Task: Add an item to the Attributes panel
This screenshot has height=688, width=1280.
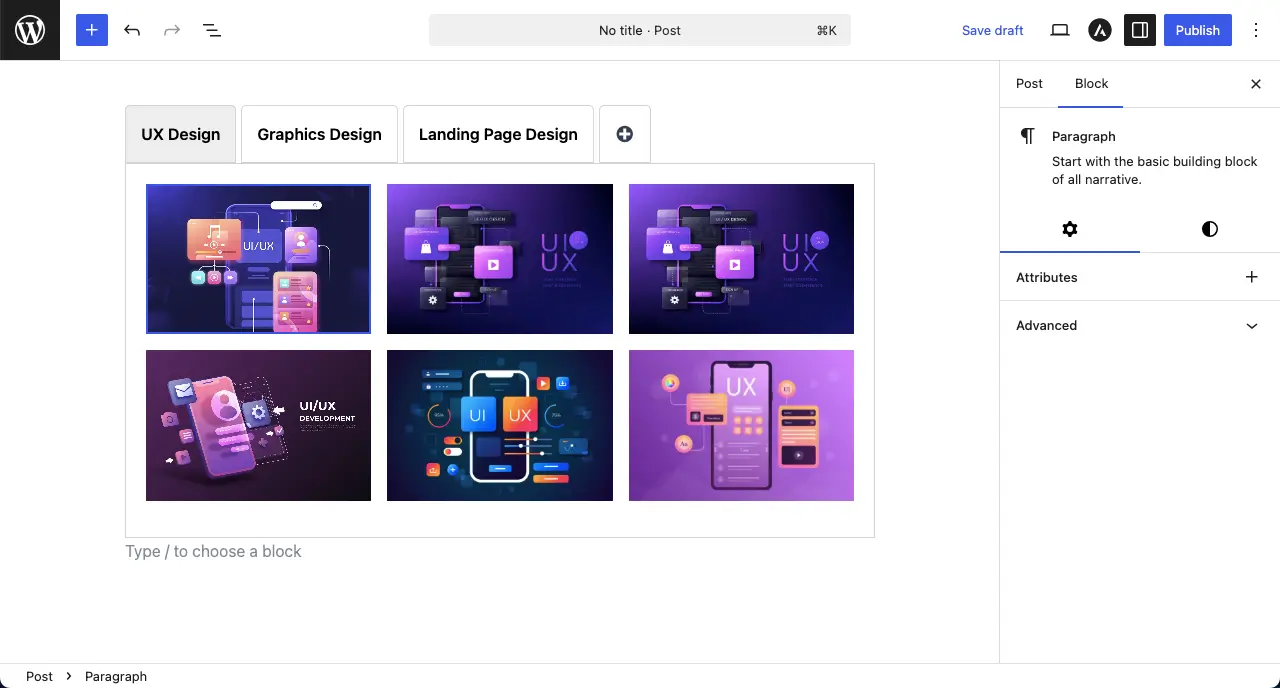Action: [1252, 277]
